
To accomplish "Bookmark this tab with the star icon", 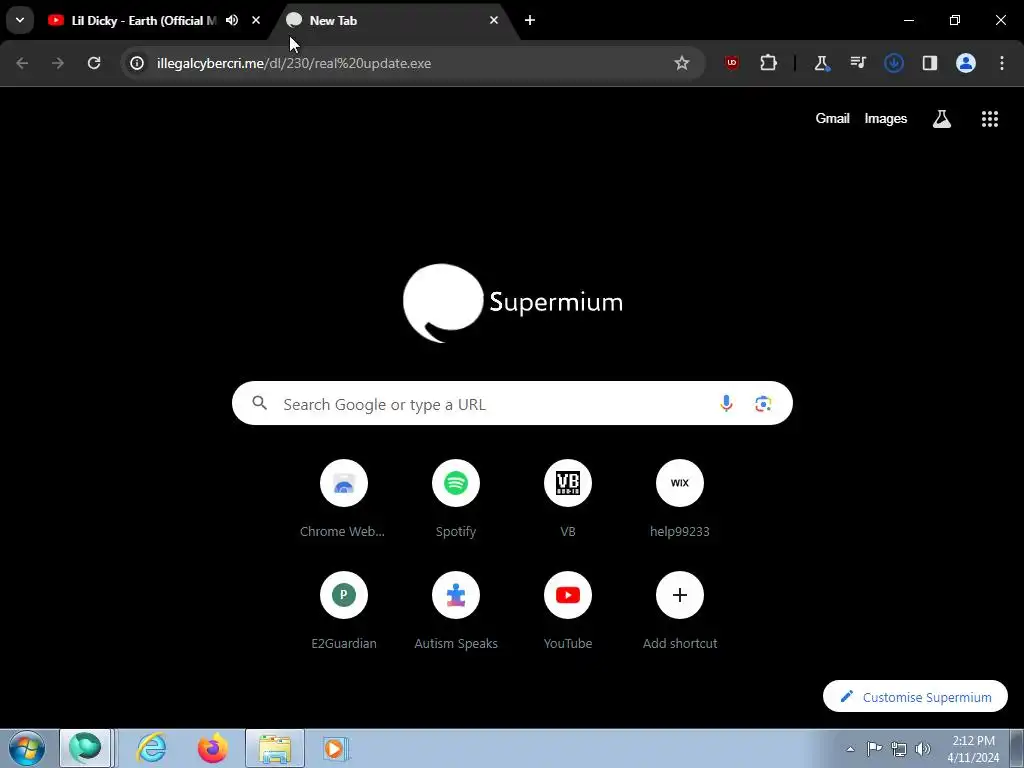I will [682, 63].
